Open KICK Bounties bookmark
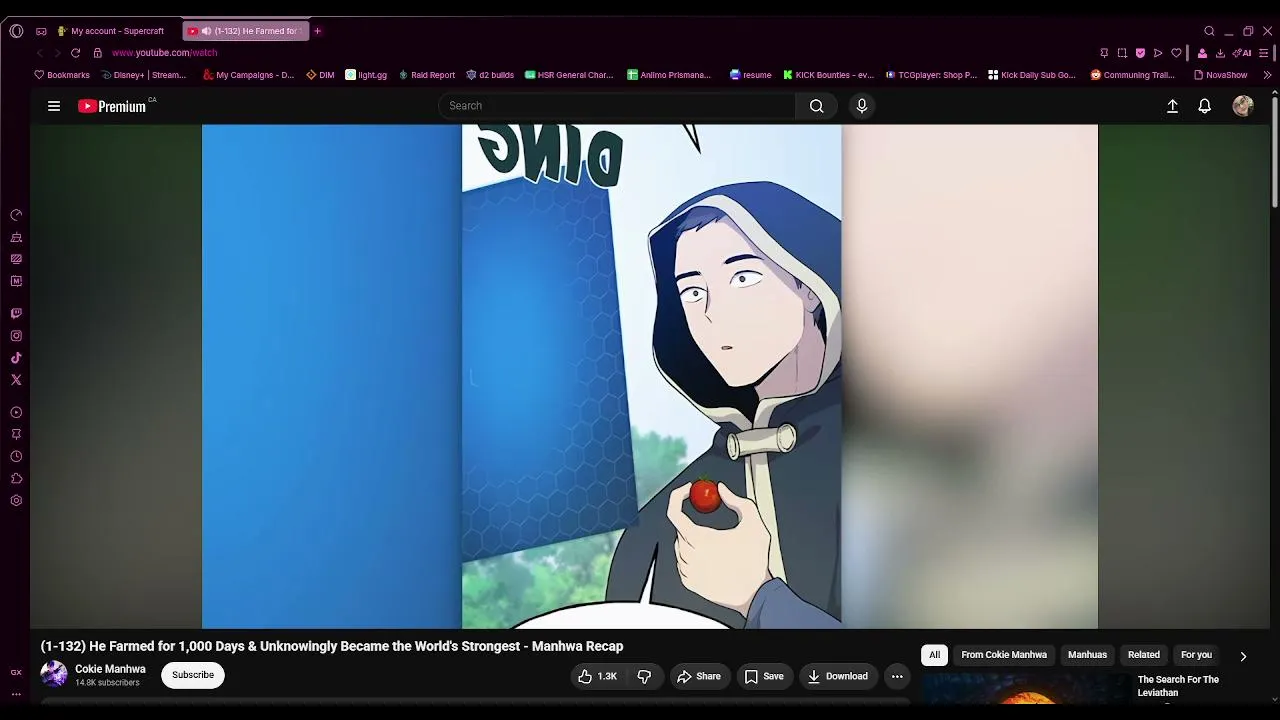 [828, 75]
